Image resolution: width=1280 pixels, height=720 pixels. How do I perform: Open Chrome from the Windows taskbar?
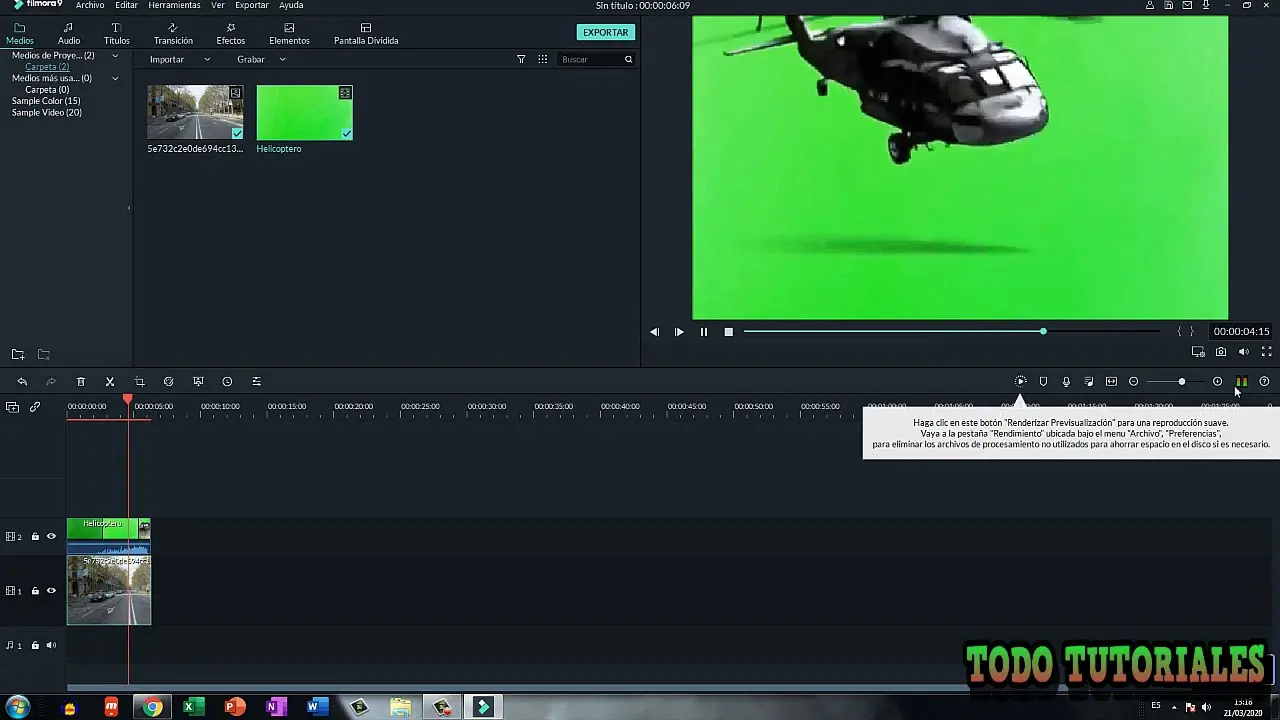click(x=152, y=708)
